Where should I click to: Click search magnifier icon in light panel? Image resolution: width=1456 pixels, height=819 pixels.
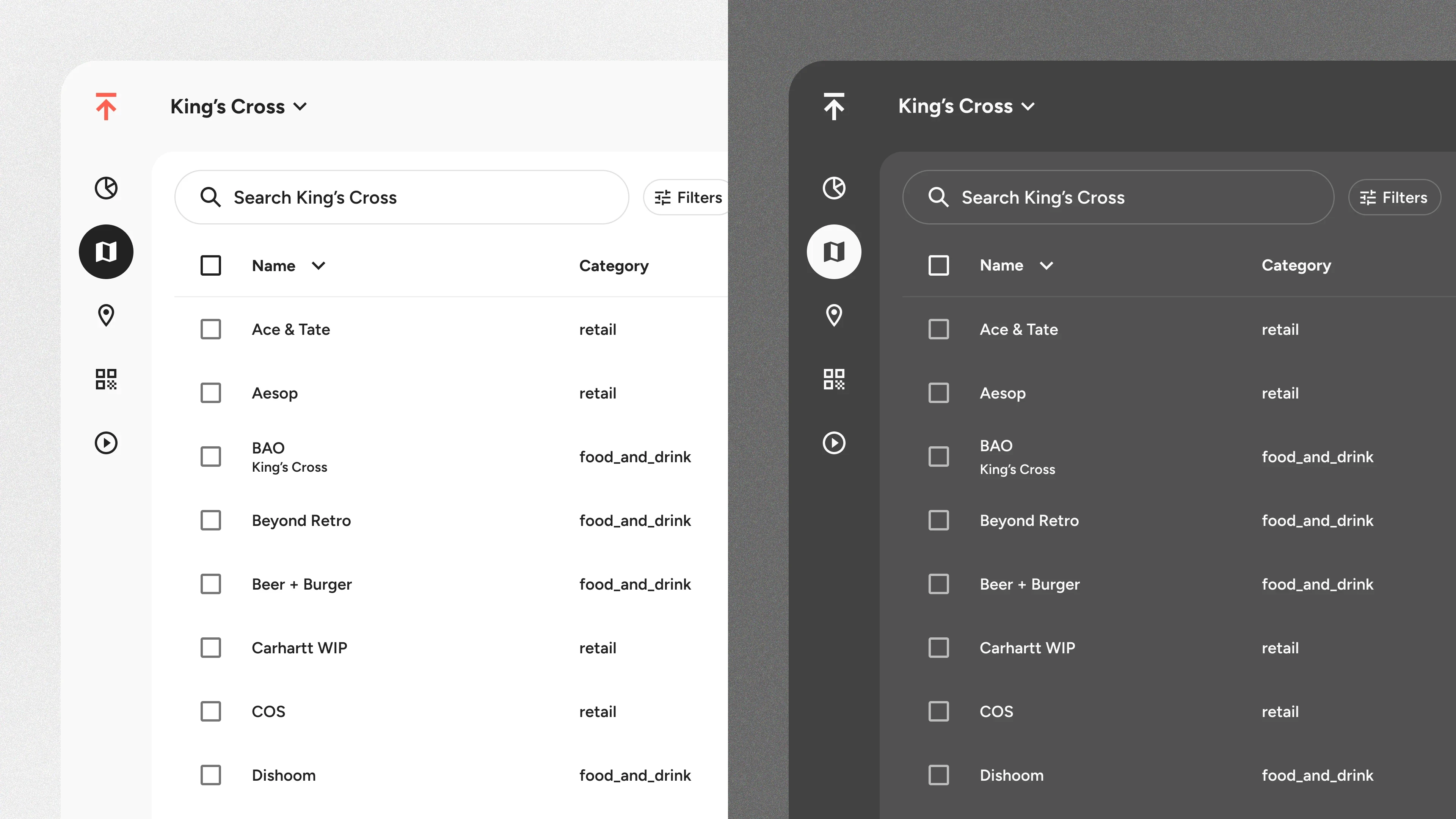tap(211, 197)
